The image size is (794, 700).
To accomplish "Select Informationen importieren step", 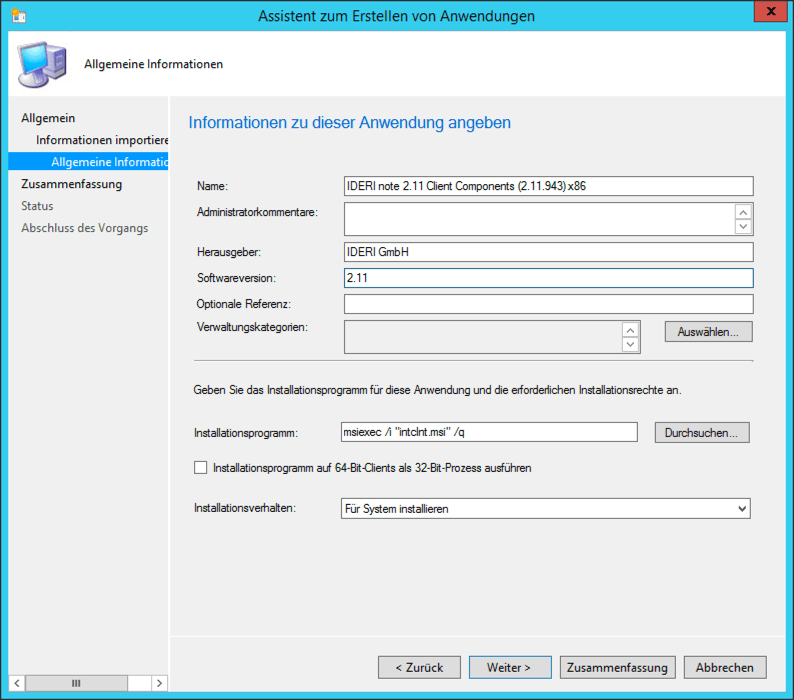I will 102,140.
